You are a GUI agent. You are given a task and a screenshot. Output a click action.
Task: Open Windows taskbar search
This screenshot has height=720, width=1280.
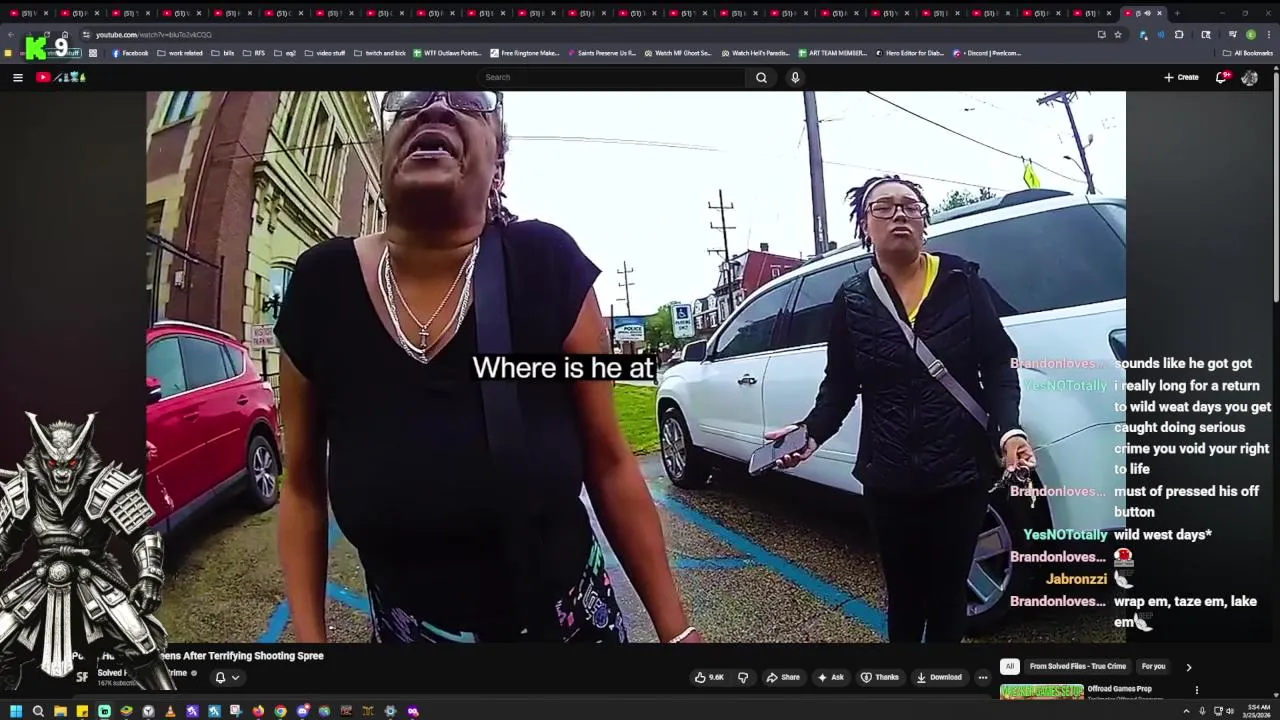[x=38, y=711]
